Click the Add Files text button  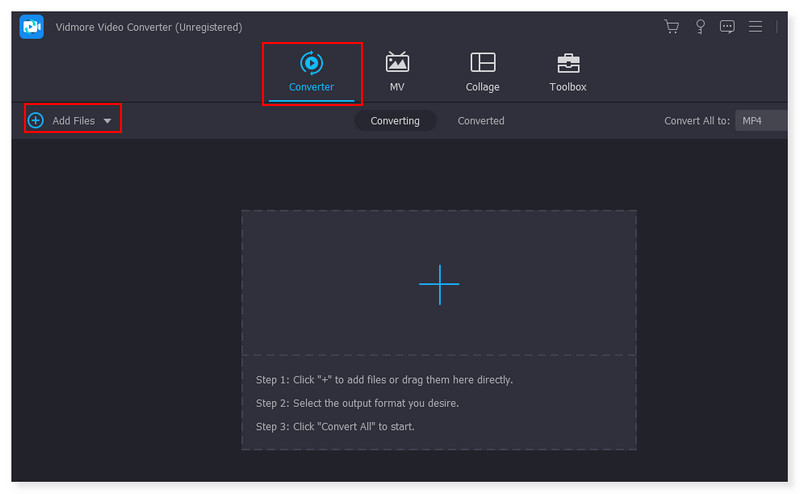pos(73,121)
